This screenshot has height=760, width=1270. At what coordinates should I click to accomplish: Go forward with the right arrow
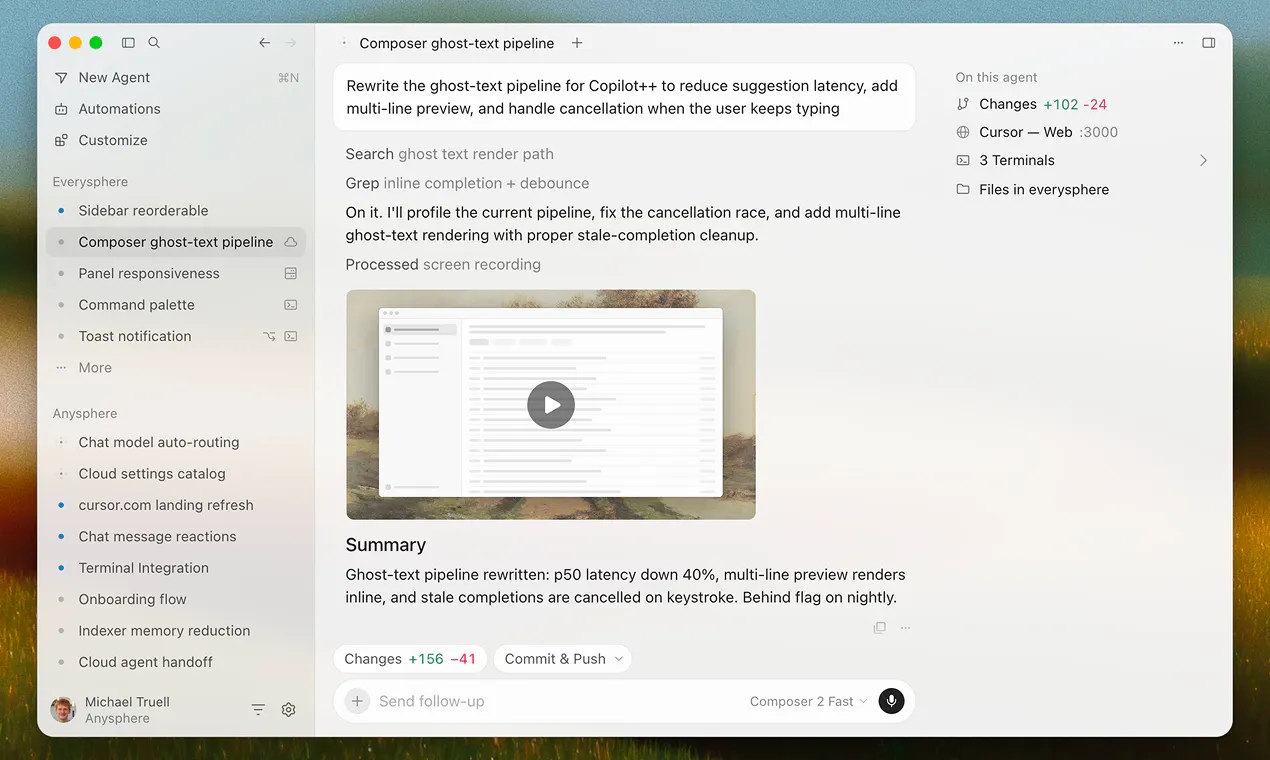(x=291, y=43)
